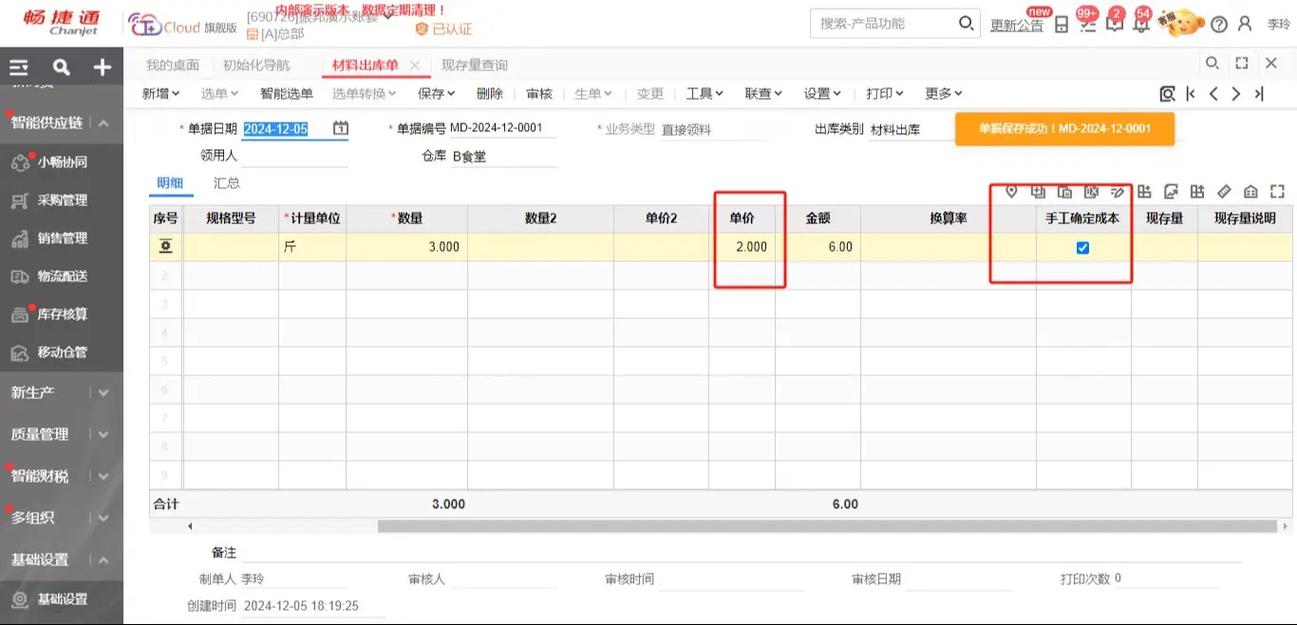
Task: Open 采购管理 in the sidebar
Action: coord(62,200)
